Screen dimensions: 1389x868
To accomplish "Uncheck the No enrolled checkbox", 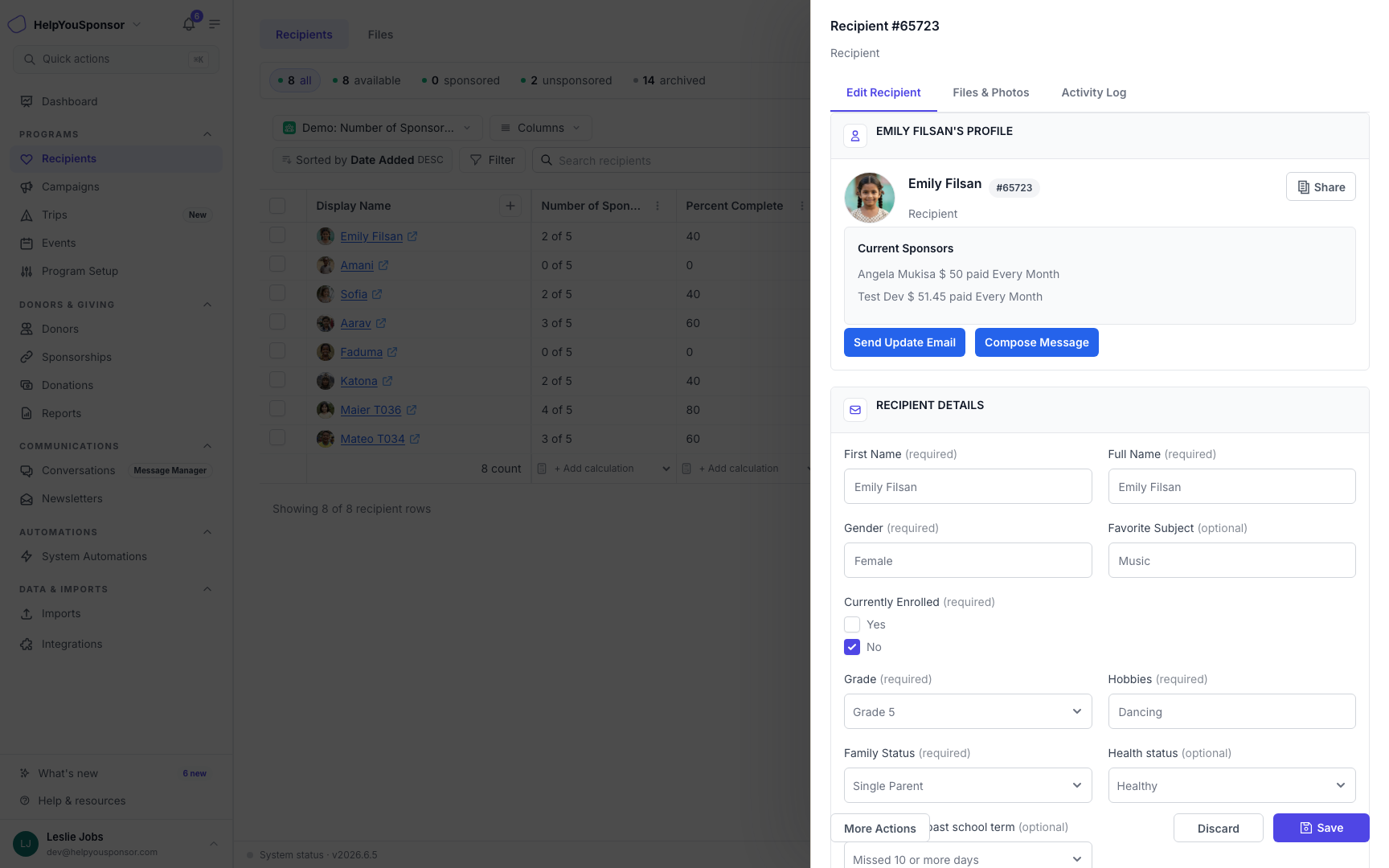I will click(852, 647).
